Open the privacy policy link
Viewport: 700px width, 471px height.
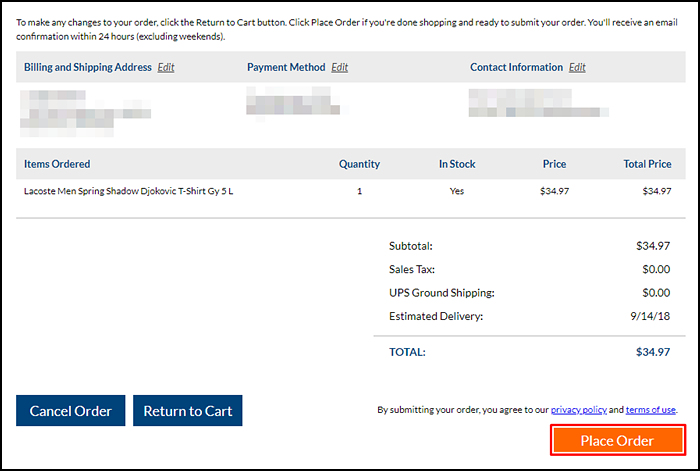579,409
